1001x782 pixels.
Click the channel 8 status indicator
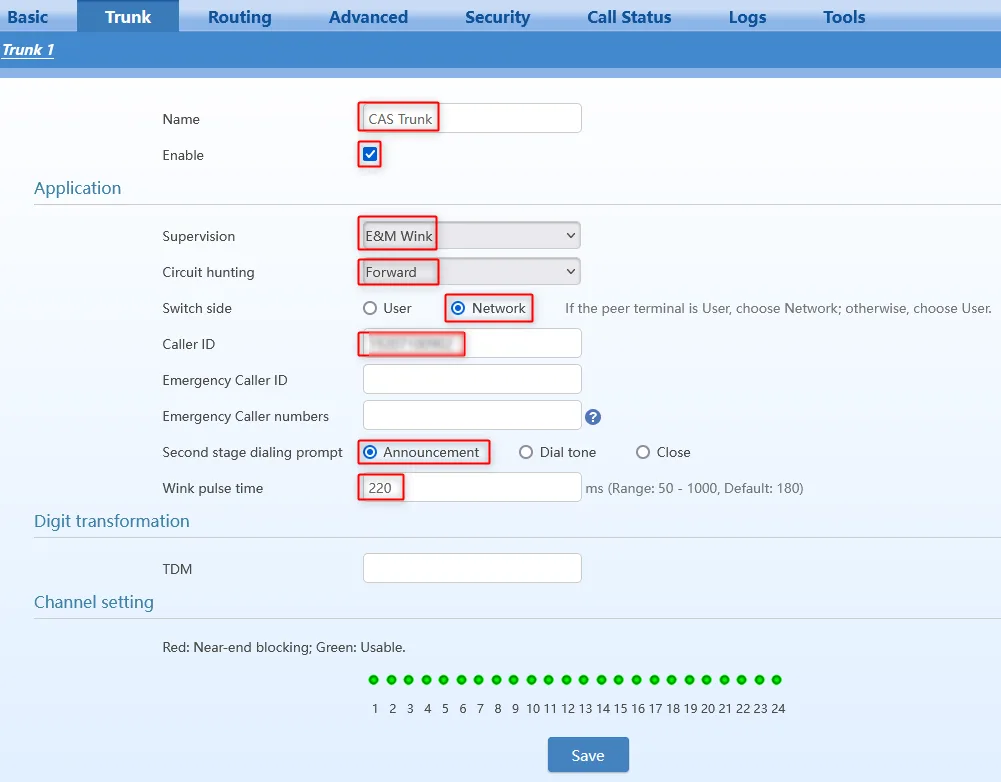click(496, 680)
